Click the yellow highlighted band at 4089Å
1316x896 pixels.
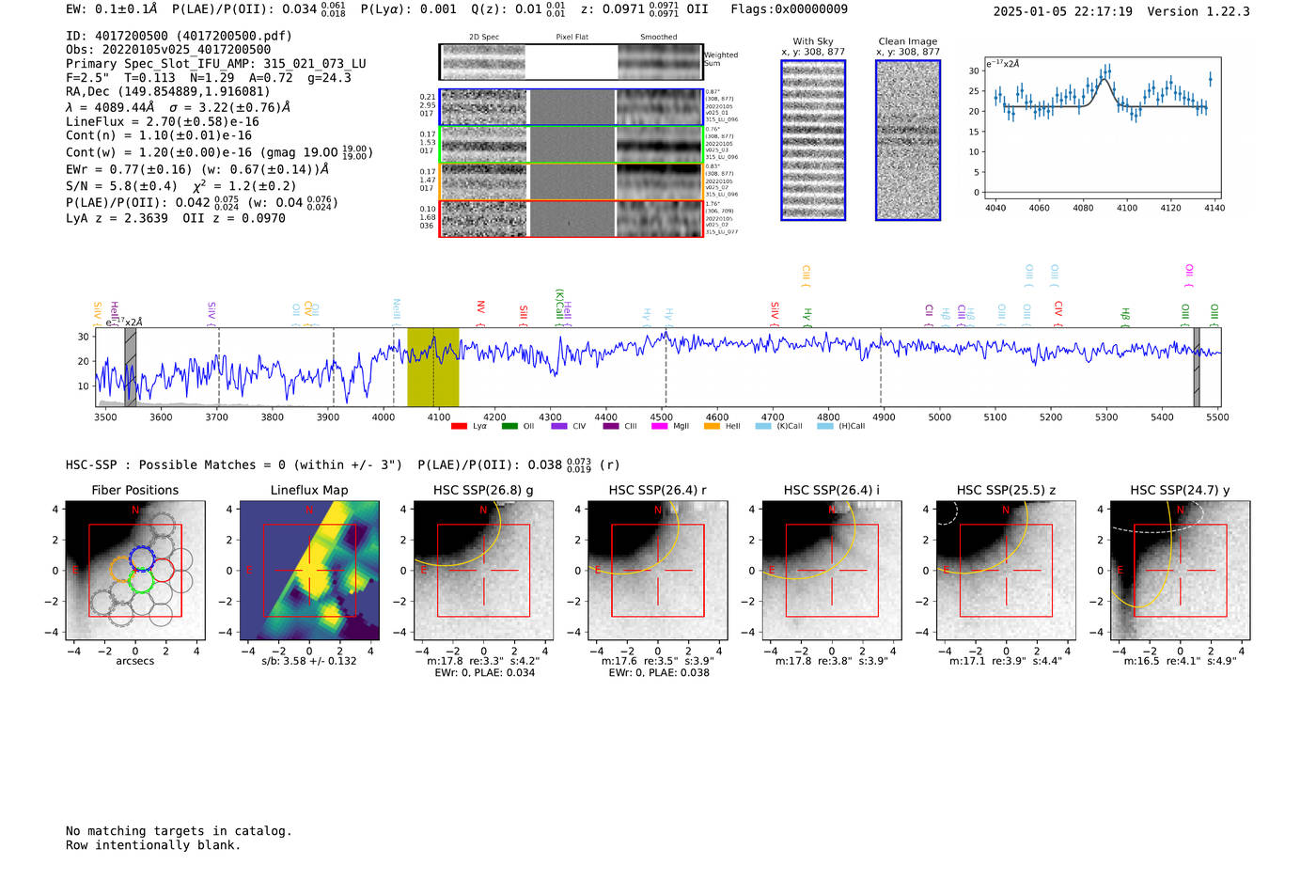tap(432, 367)
